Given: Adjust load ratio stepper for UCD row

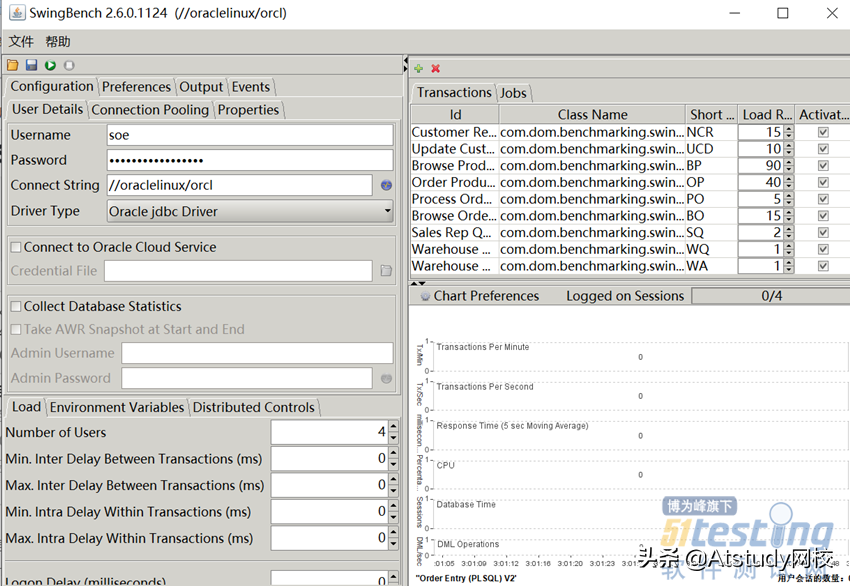Looking at the screenshot, I should click(788, 149).
